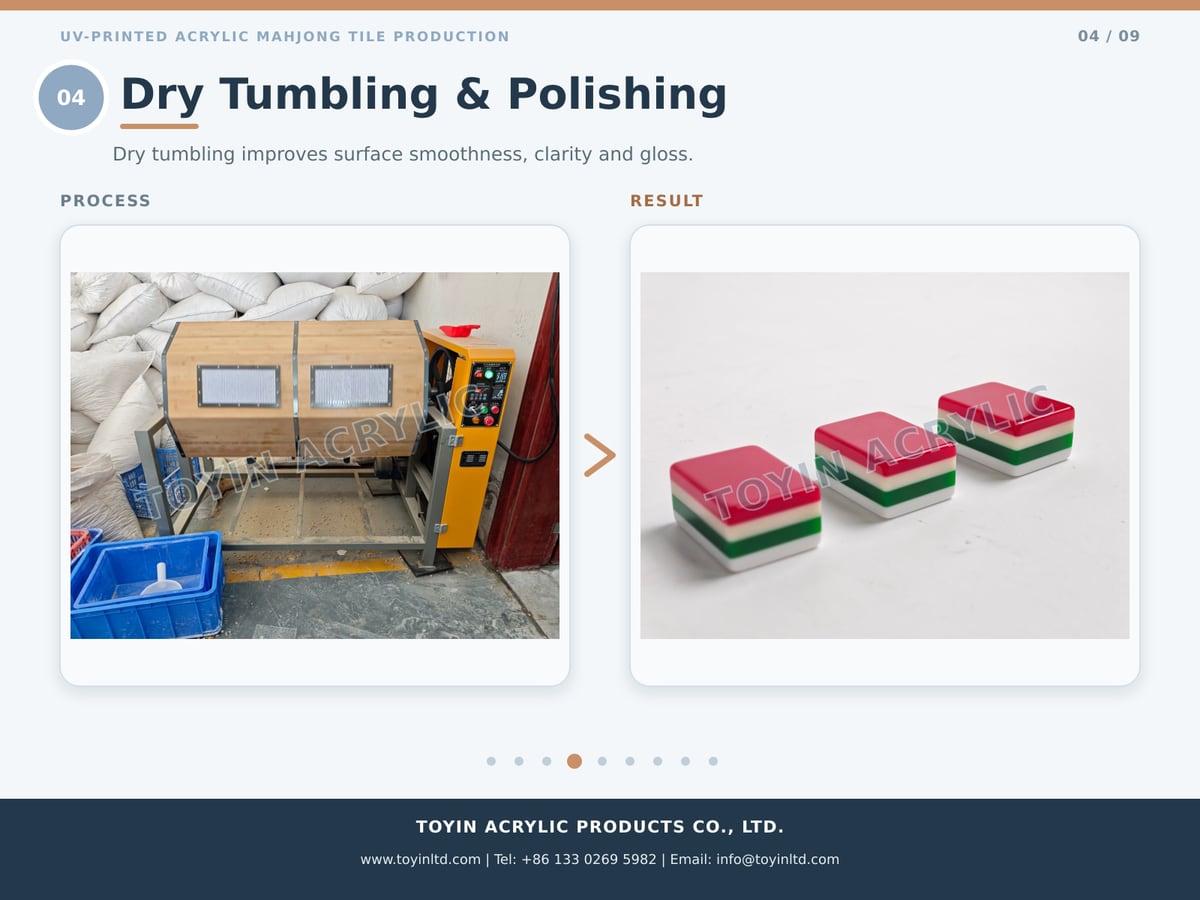1200x900 pixels.
Task: Go to the sixth pagination dot
Action: pos(630,761)
